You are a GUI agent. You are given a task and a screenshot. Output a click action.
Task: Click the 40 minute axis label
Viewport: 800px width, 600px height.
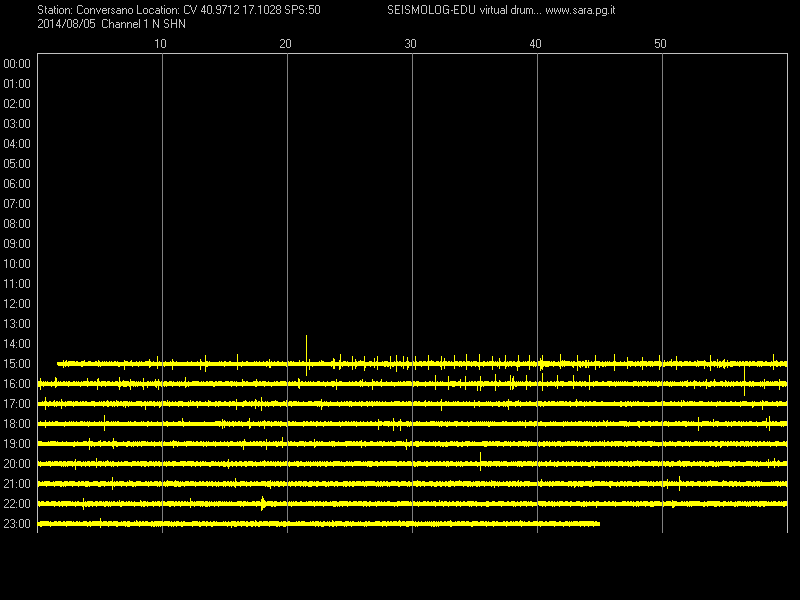pos(535,44)
